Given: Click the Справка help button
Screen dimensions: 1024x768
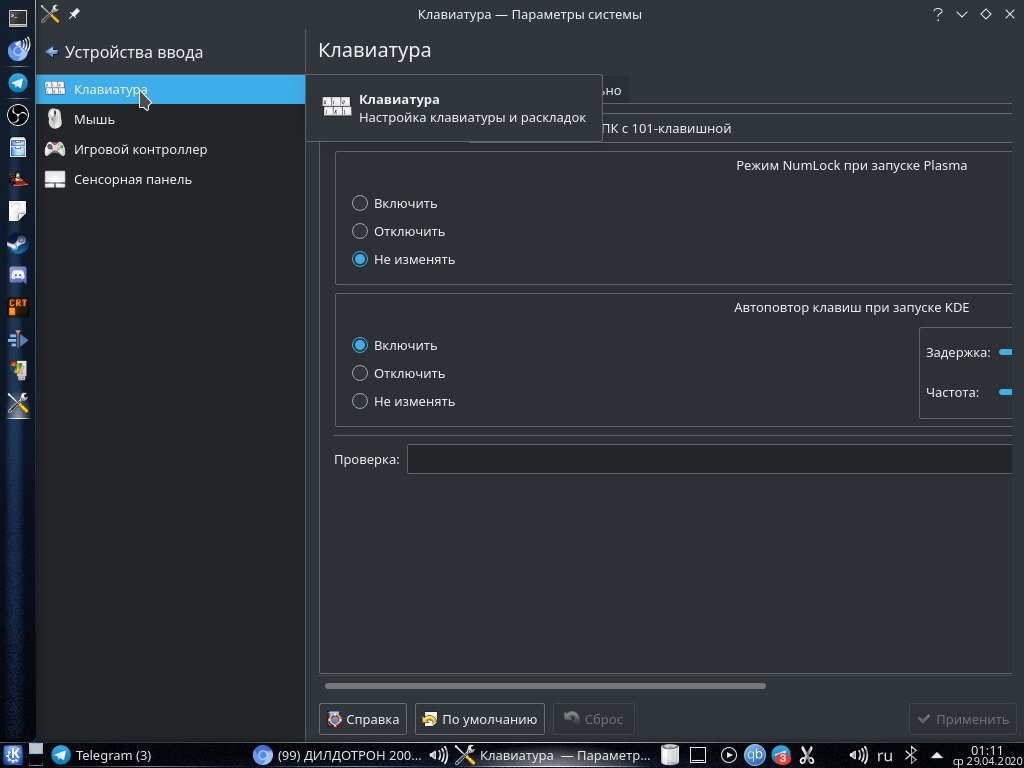Looking at the screenshot, I should click(363, 719).
